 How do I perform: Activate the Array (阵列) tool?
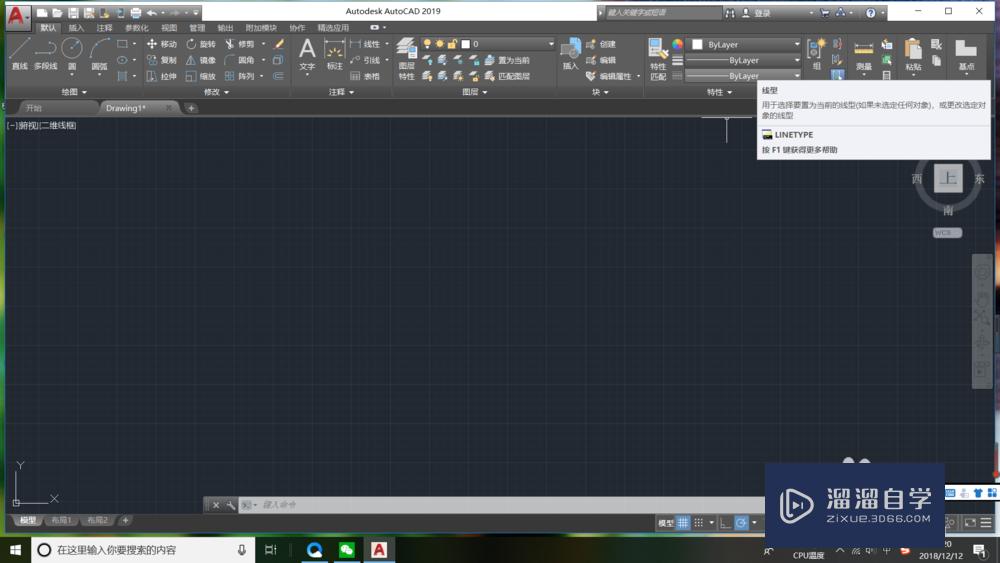pyautogui.click(x=240, y=76)
